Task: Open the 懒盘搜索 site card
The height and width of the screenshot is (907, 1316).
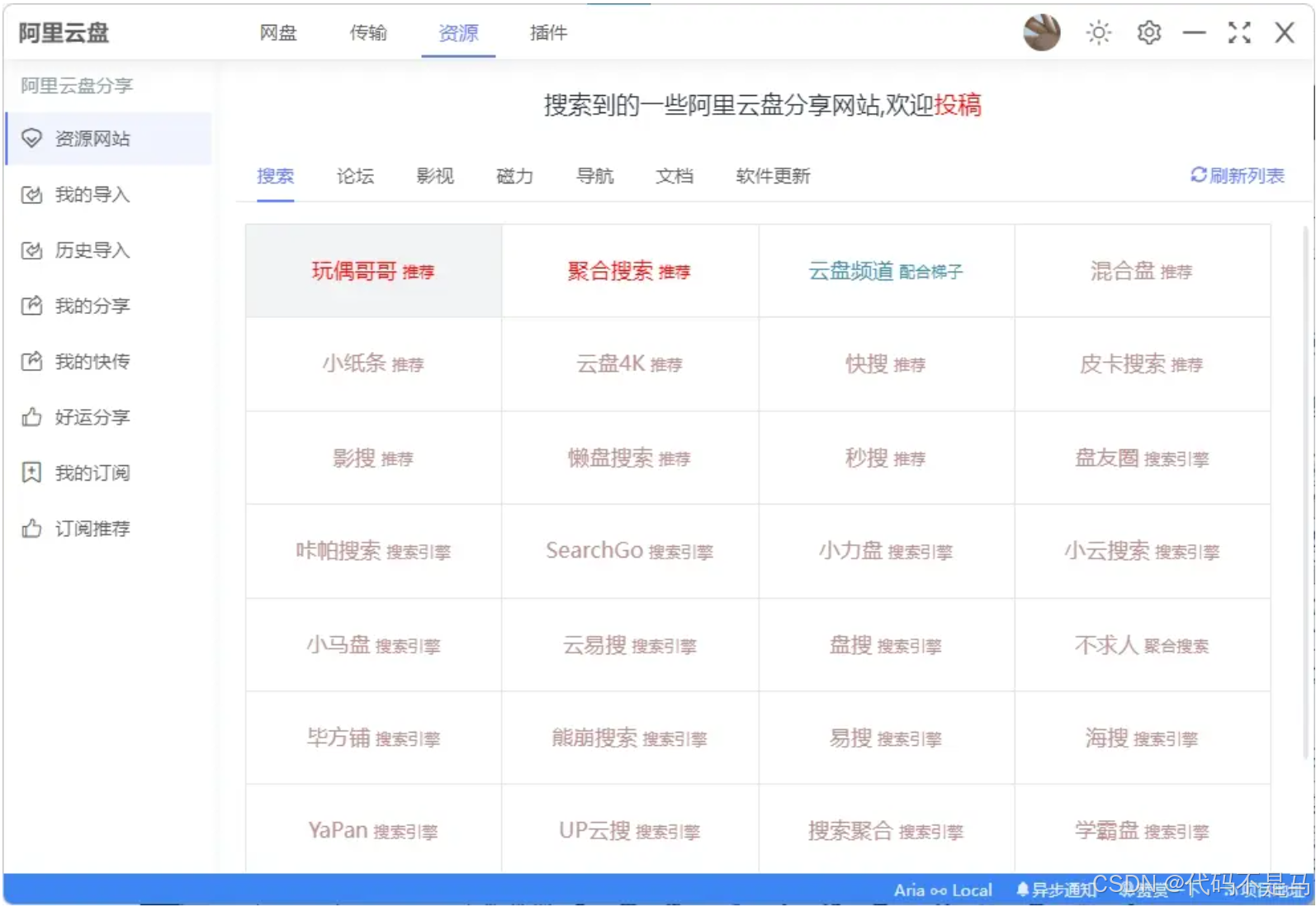Action: pos(630,458)
